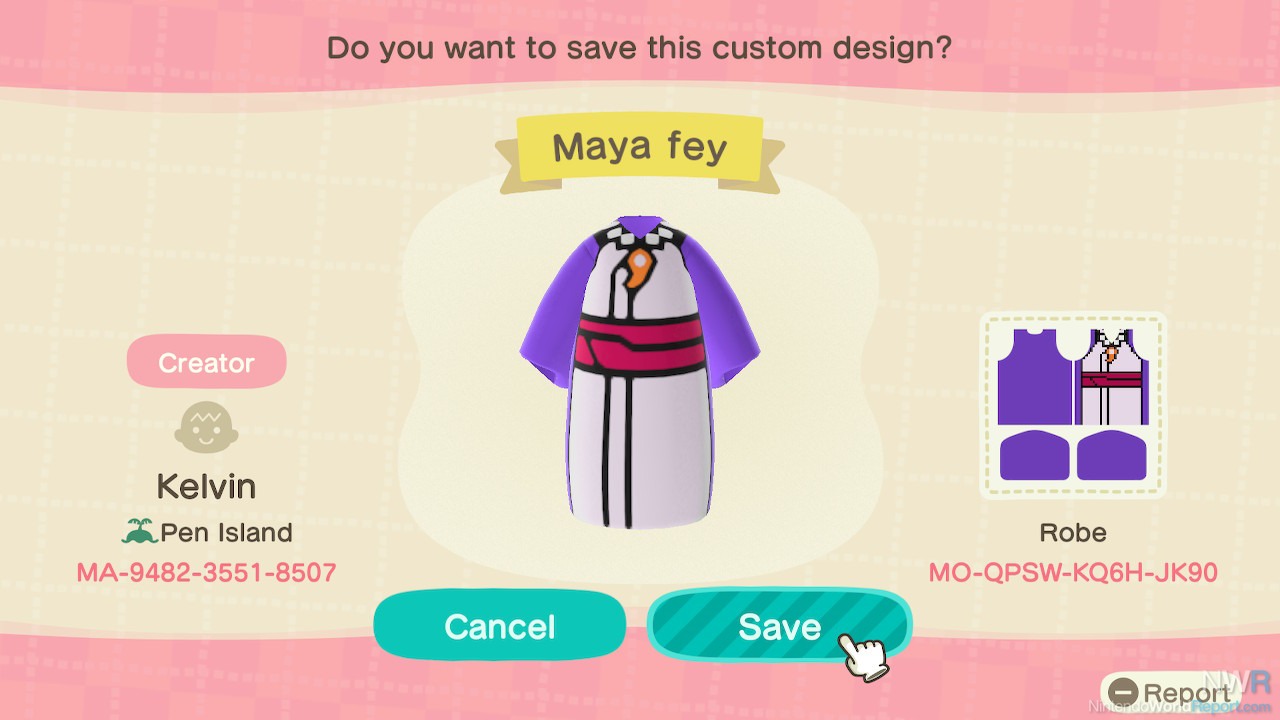Click the creator face avatar icon
Image resolution: width=1280 pixels, height=720 pixels.
click(x=205, y=429)
